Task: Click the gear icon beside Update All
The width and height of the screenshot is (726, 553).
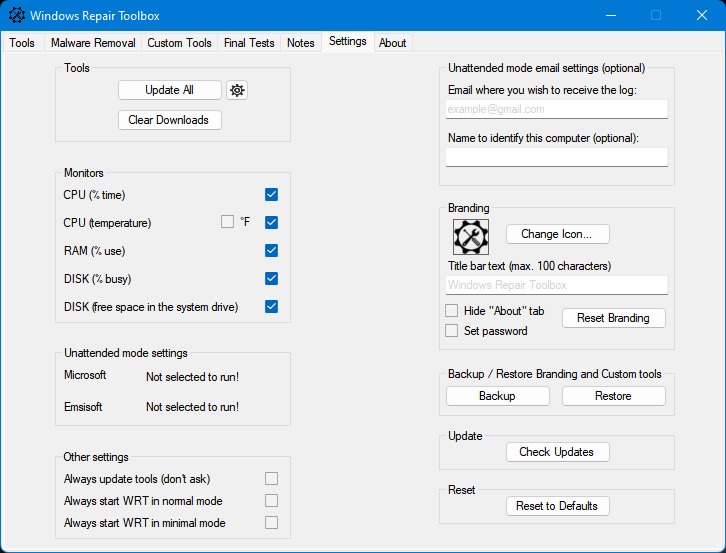Action: (237, 90)
